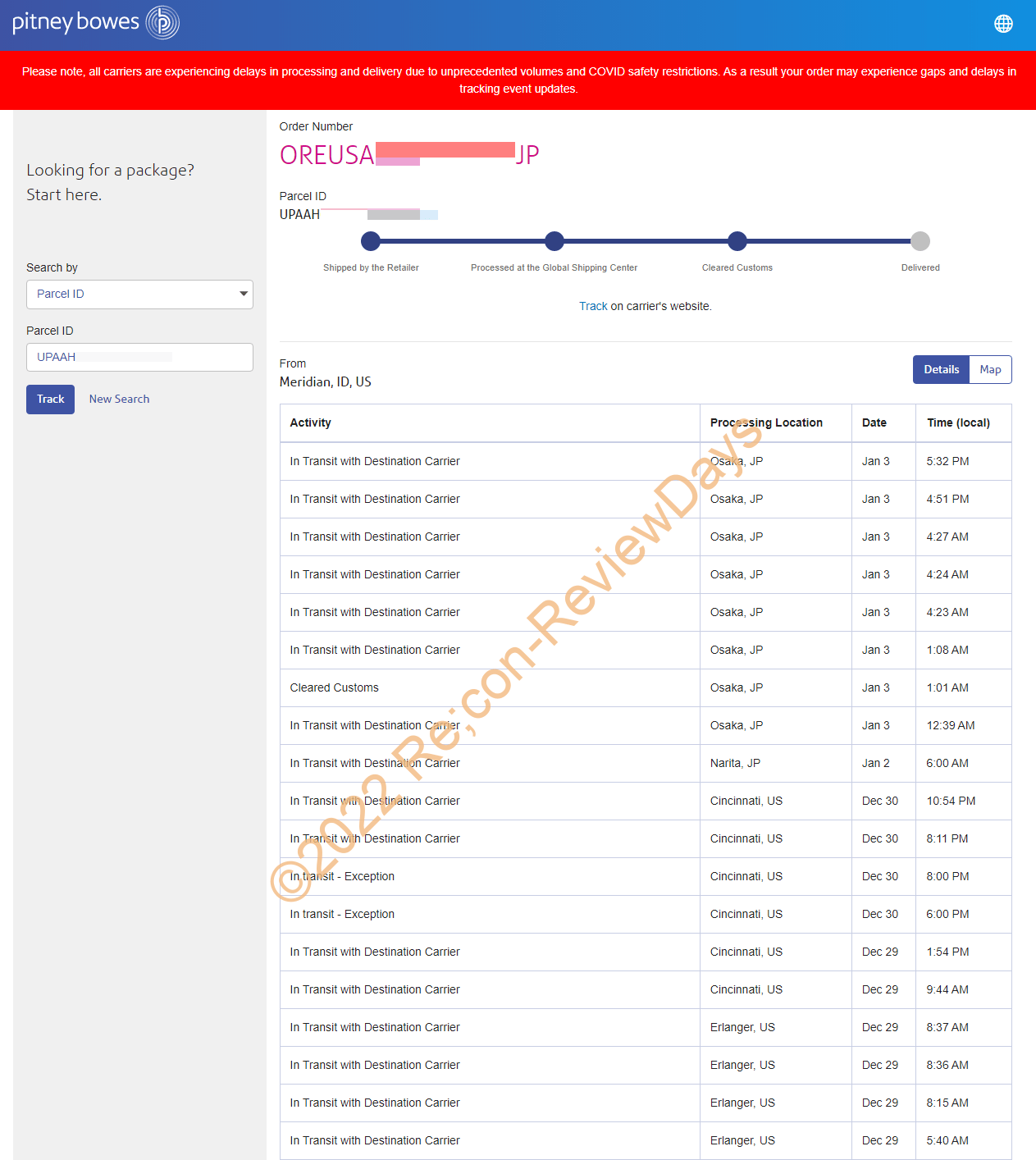The width and height of the screenshot is (1036, 1160).
Task: Click the "Delivered" progress indicator
Action: 920,240
